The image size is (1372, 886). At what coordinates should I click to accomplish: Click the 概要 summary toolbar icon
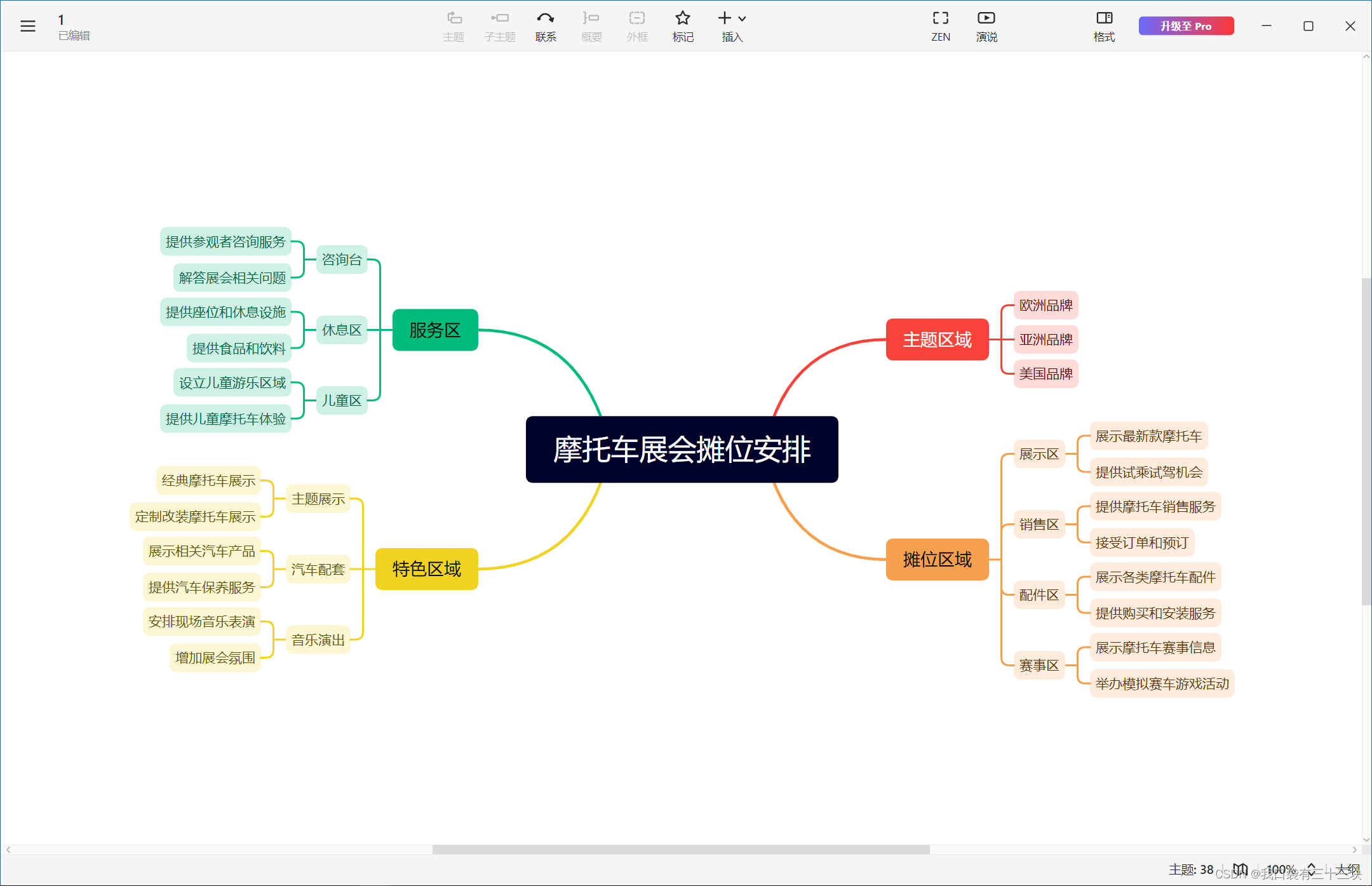(591, 27)
